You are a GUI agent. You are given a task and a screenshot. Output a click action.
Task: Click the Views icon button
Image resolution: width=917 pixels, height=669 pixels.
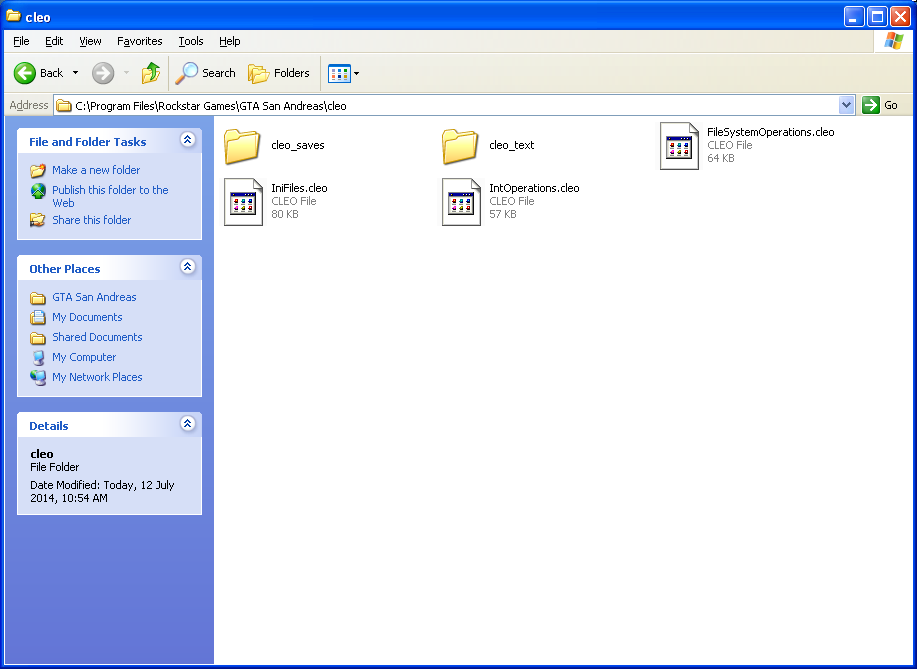339,73
